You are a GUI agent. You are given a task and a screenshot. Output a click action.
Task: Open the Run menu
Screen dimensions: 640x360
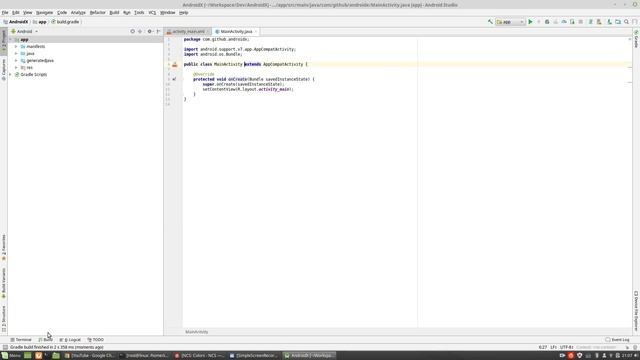(x=127, y=13)
